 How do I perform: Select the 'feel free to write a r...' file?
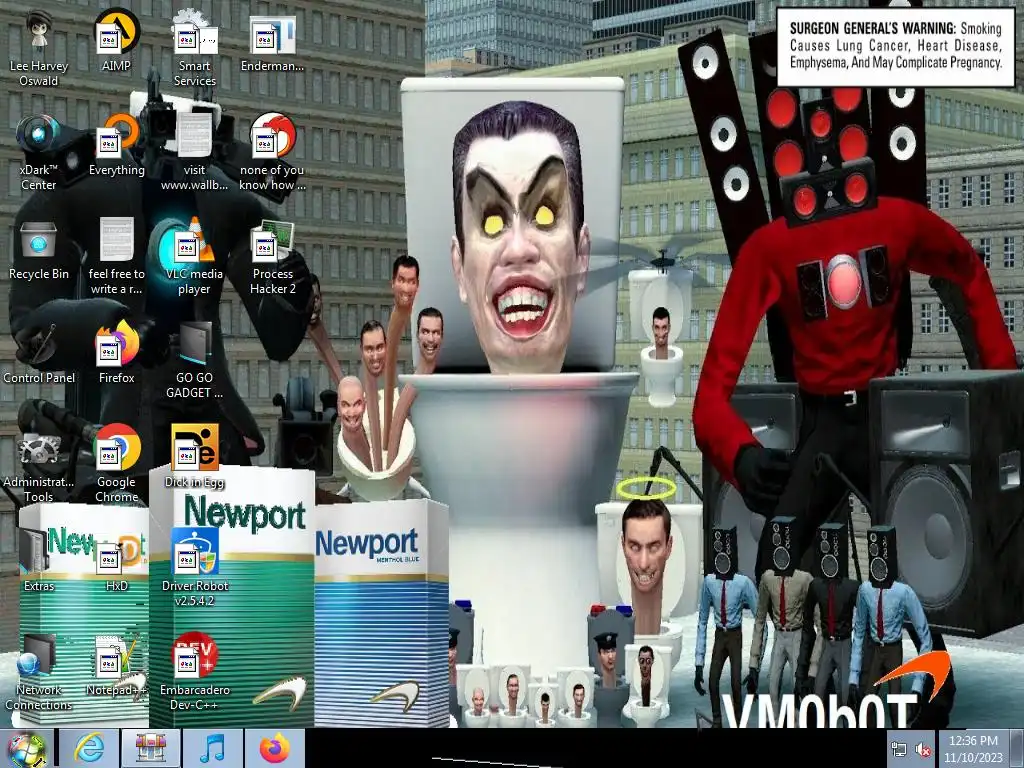(116, 257)
